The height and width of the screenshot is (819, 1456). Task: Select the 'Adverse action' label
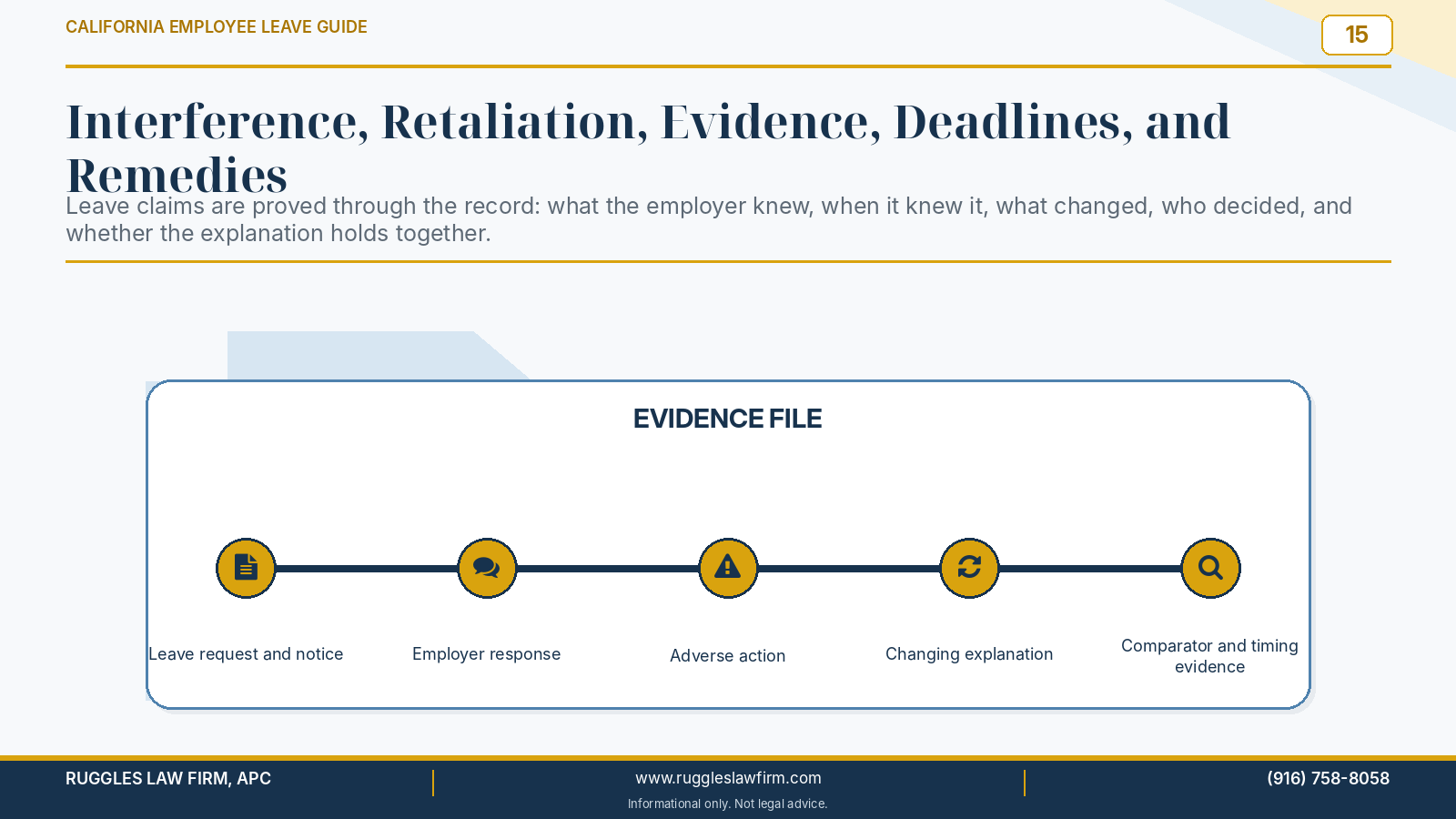point(728,655)
